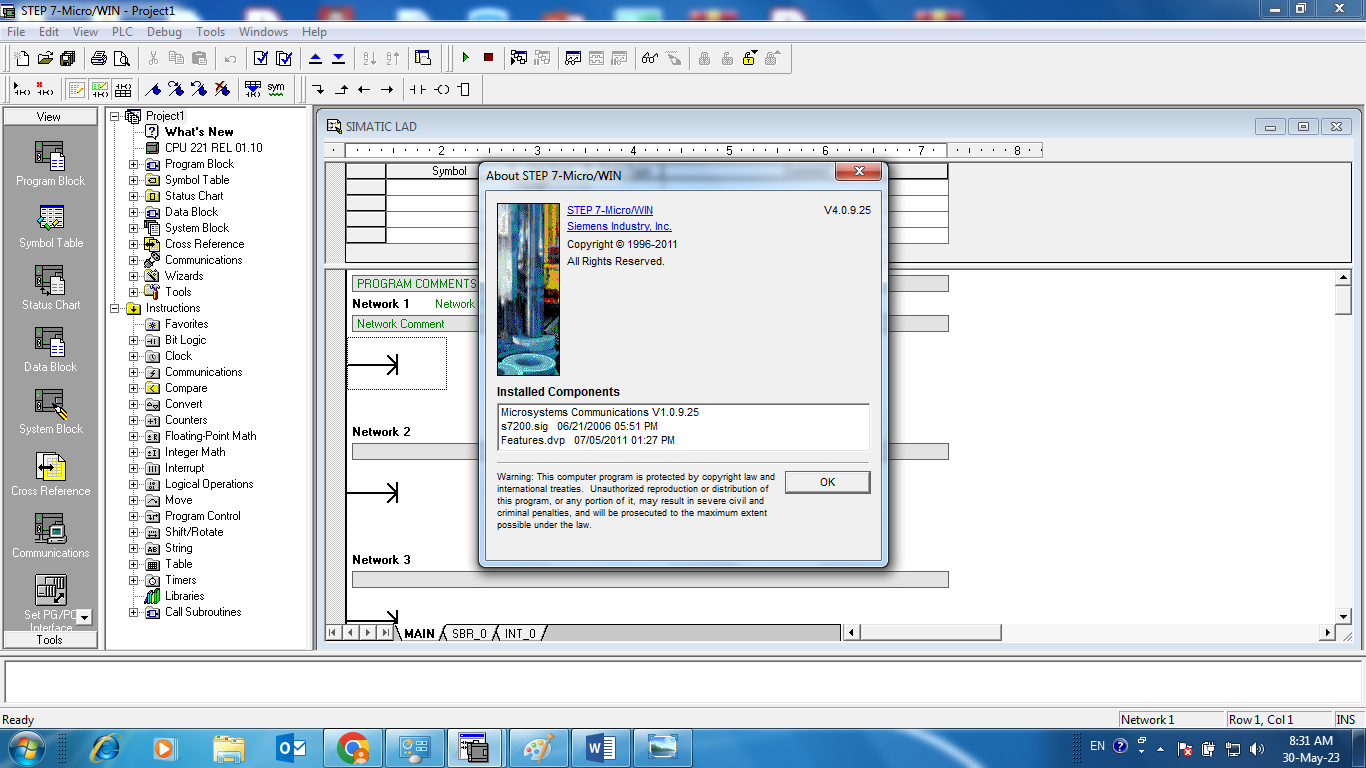The width and height of the screenshot is (1366, 768).
Task: Open Status Chart in View sidebar
Action: tap(51, 288)
